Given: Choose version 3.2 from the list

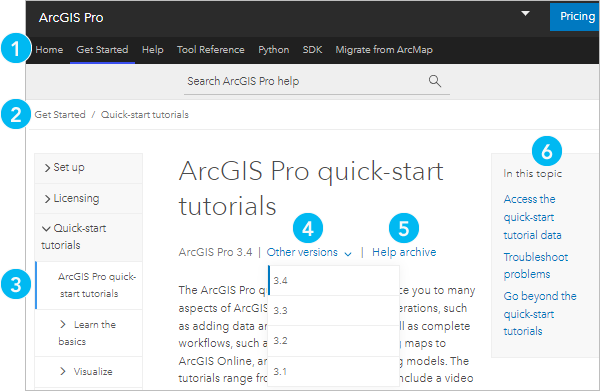Looking at the screenshot, I should pos(334,340).
